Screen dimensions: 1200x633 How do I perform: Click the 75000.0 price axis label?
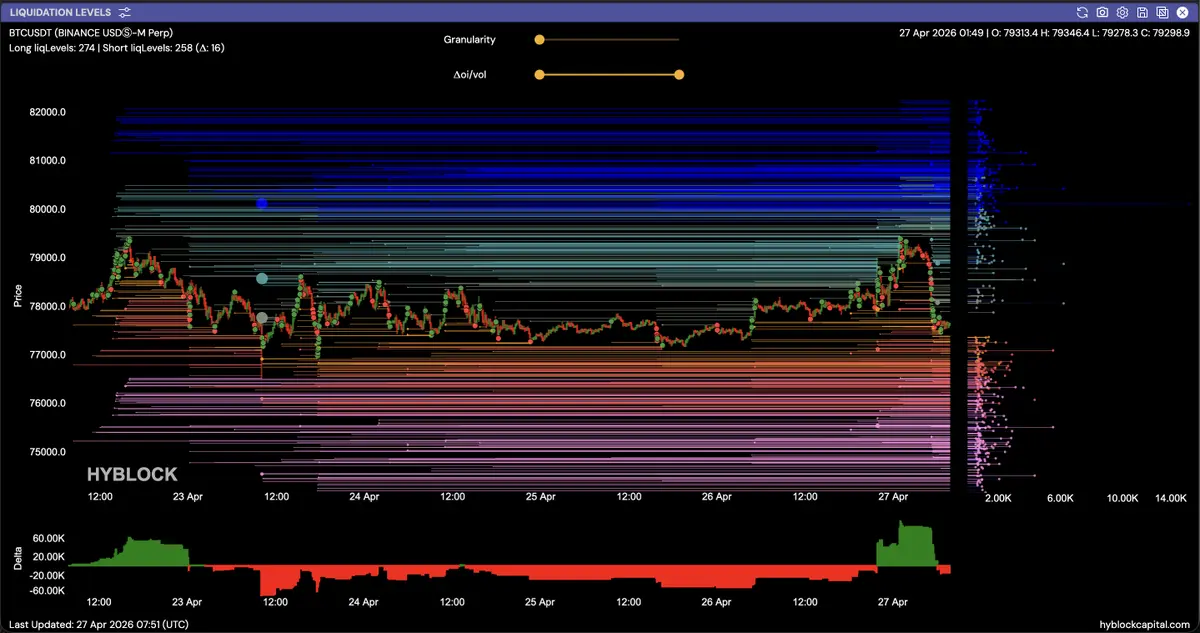(x=47, y=451)
